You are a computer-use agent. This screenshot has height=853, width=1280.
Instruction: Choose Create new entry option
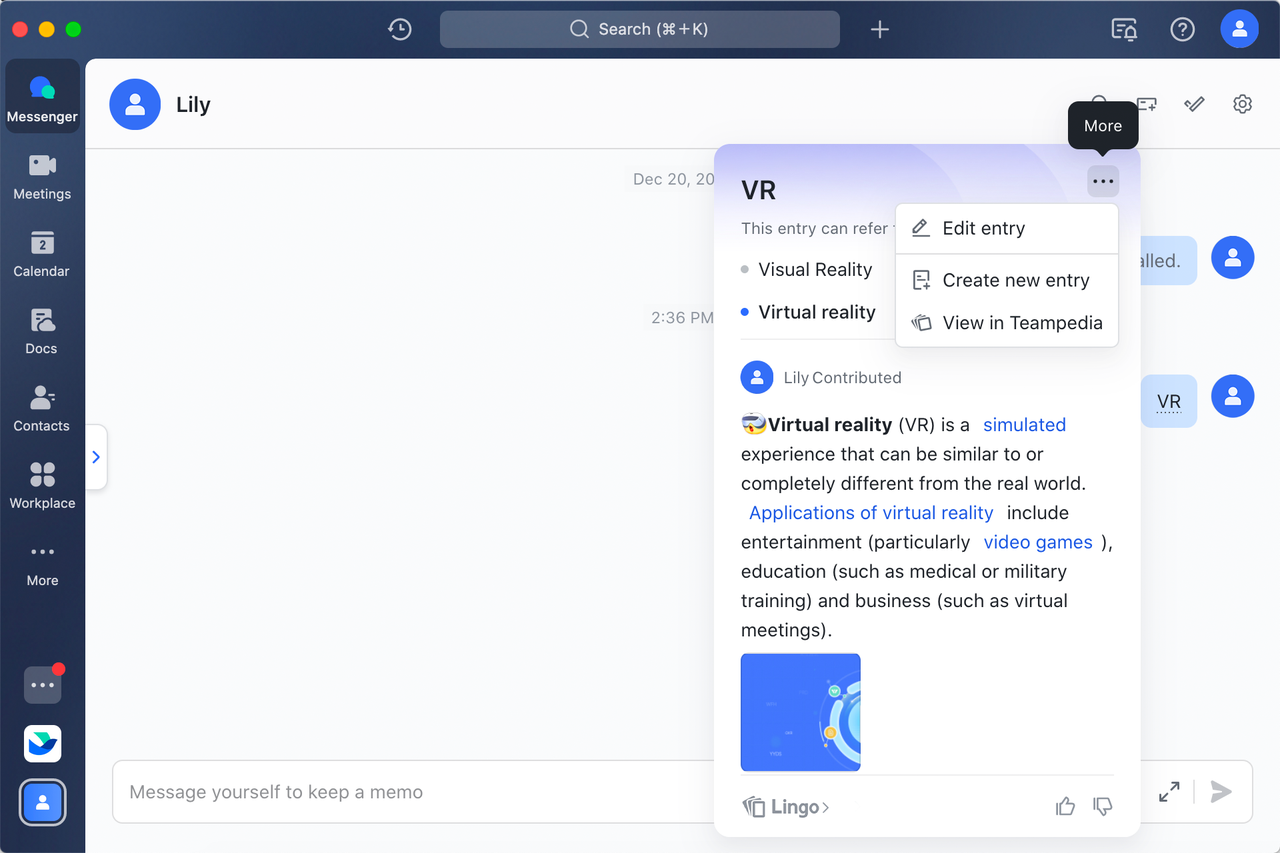pos(1015,281)
